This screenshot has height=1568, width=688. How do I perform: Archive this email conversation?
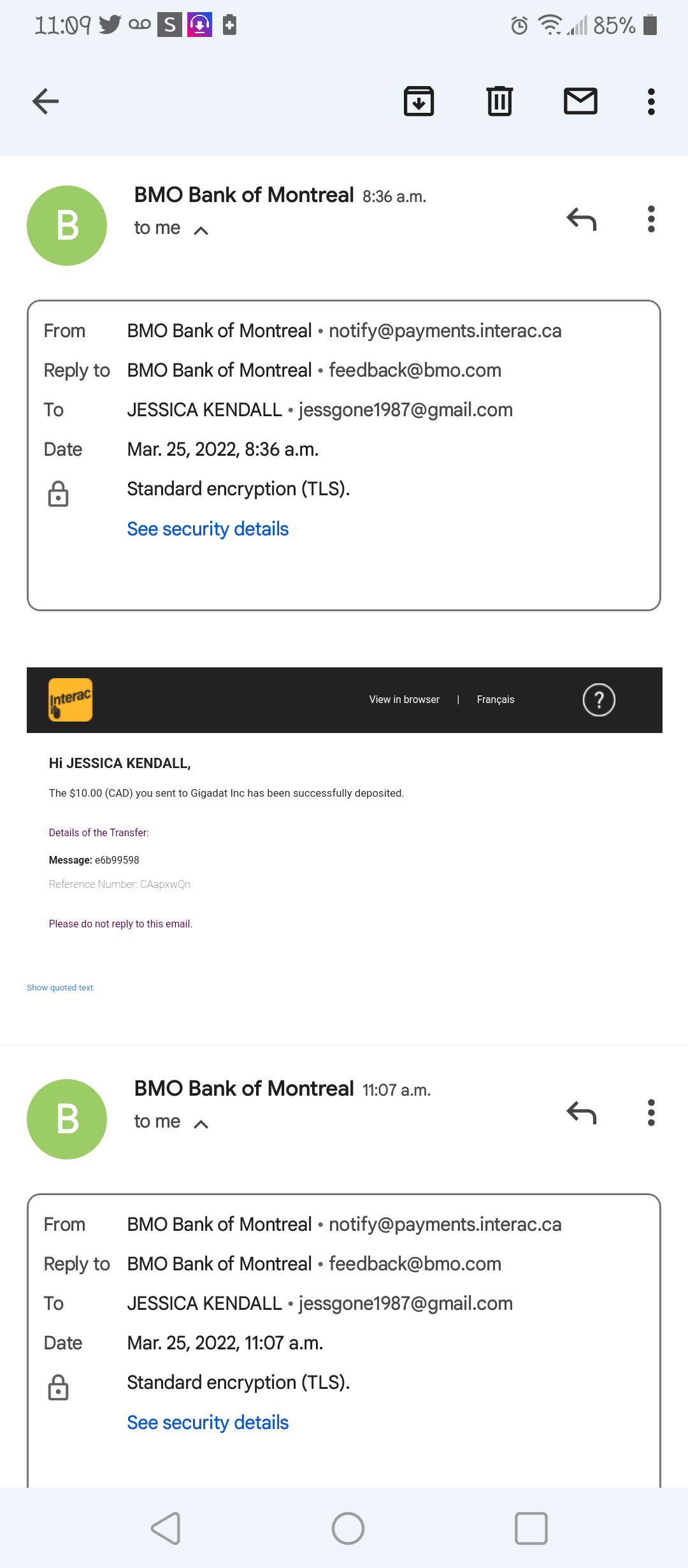tap(419, 101)
